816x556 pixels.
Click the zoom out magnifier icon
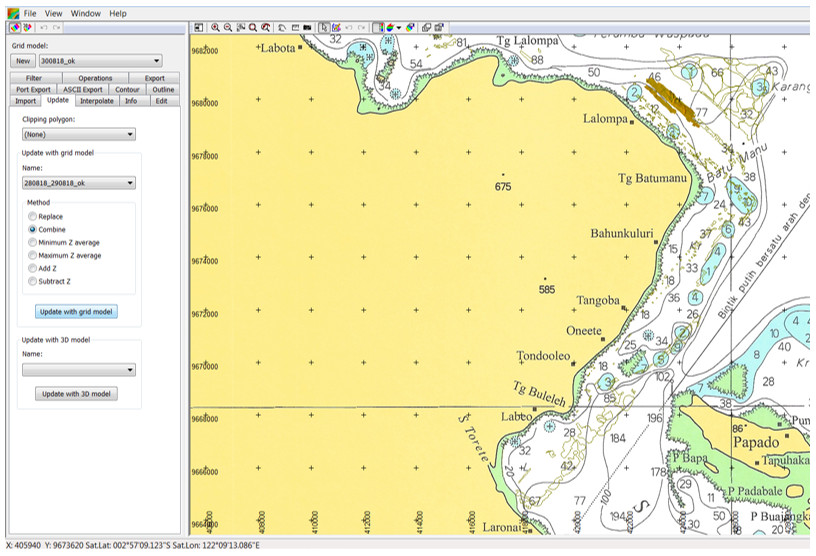tap(228, 28)
